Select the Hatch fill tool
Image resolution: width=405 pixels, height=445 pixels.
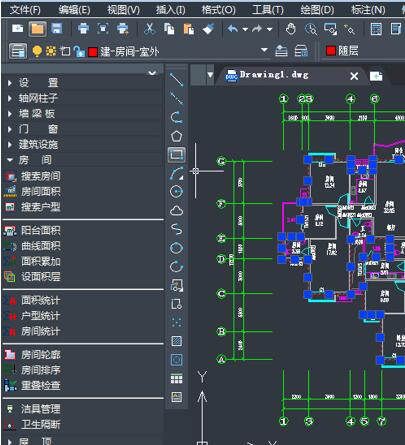(176, 341)
